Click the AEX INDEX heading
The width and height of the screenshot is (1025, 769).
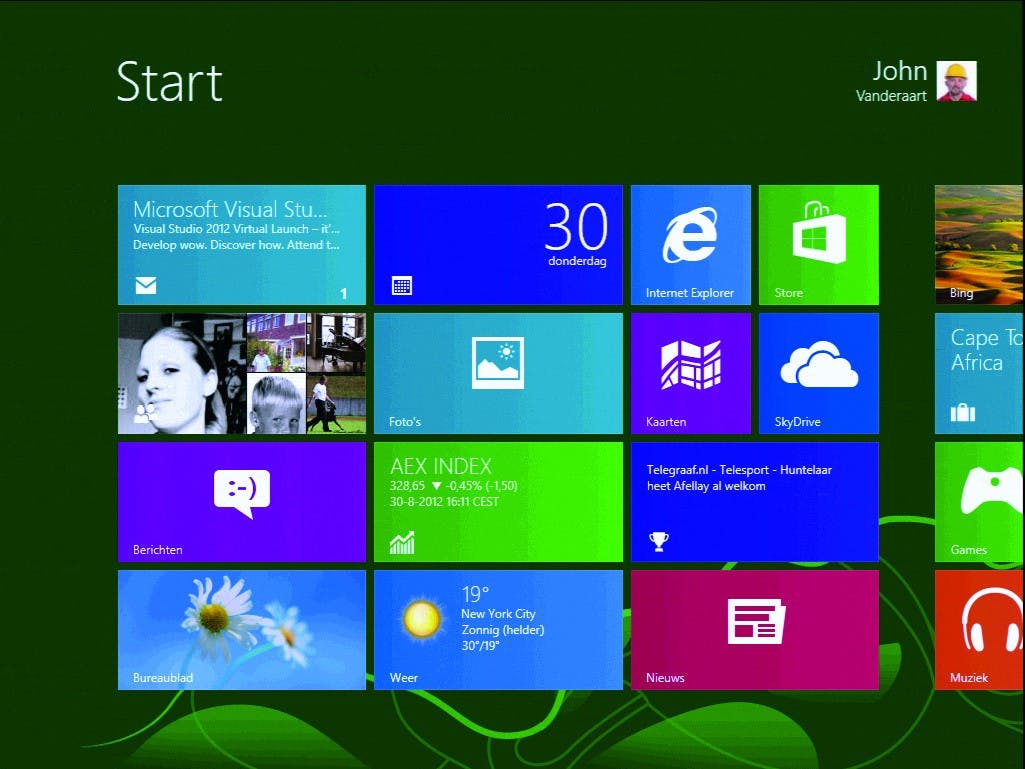pyautogui.click(x=441, y=466)
